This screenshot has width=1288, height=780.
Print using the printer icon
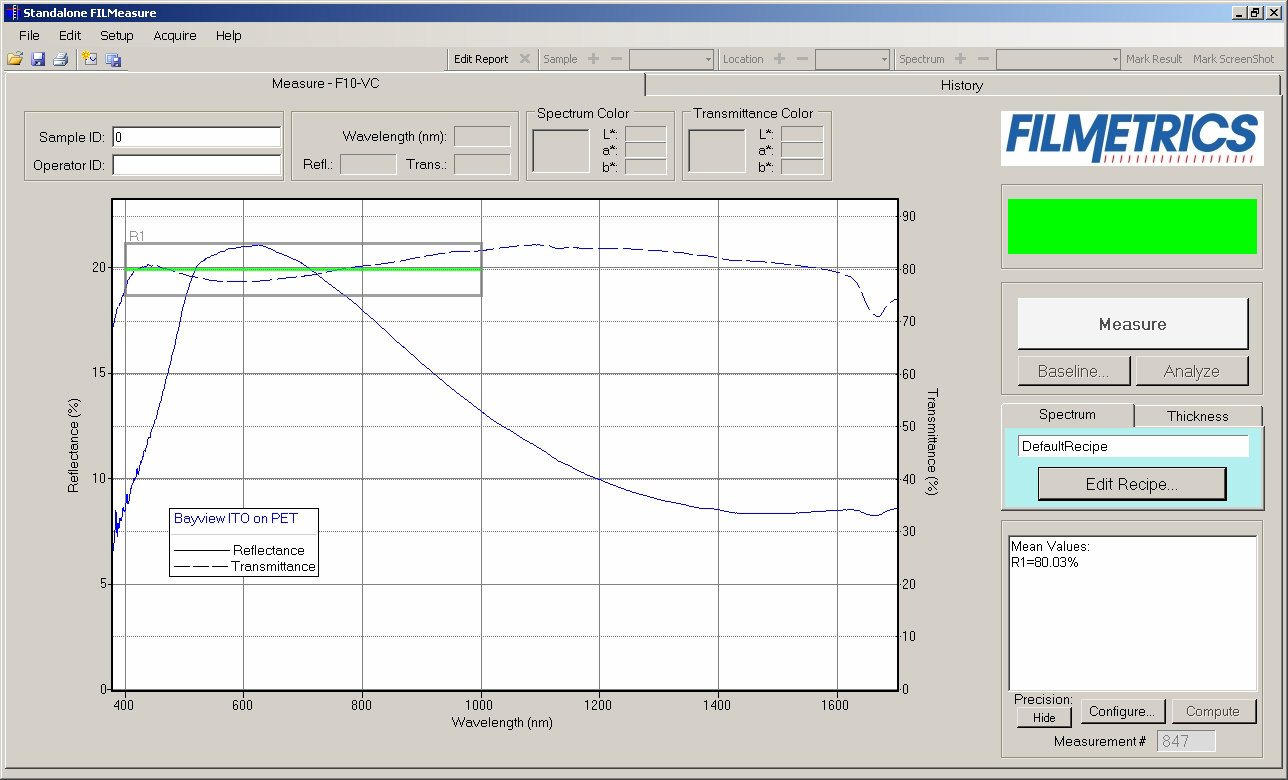pos(60,59)
